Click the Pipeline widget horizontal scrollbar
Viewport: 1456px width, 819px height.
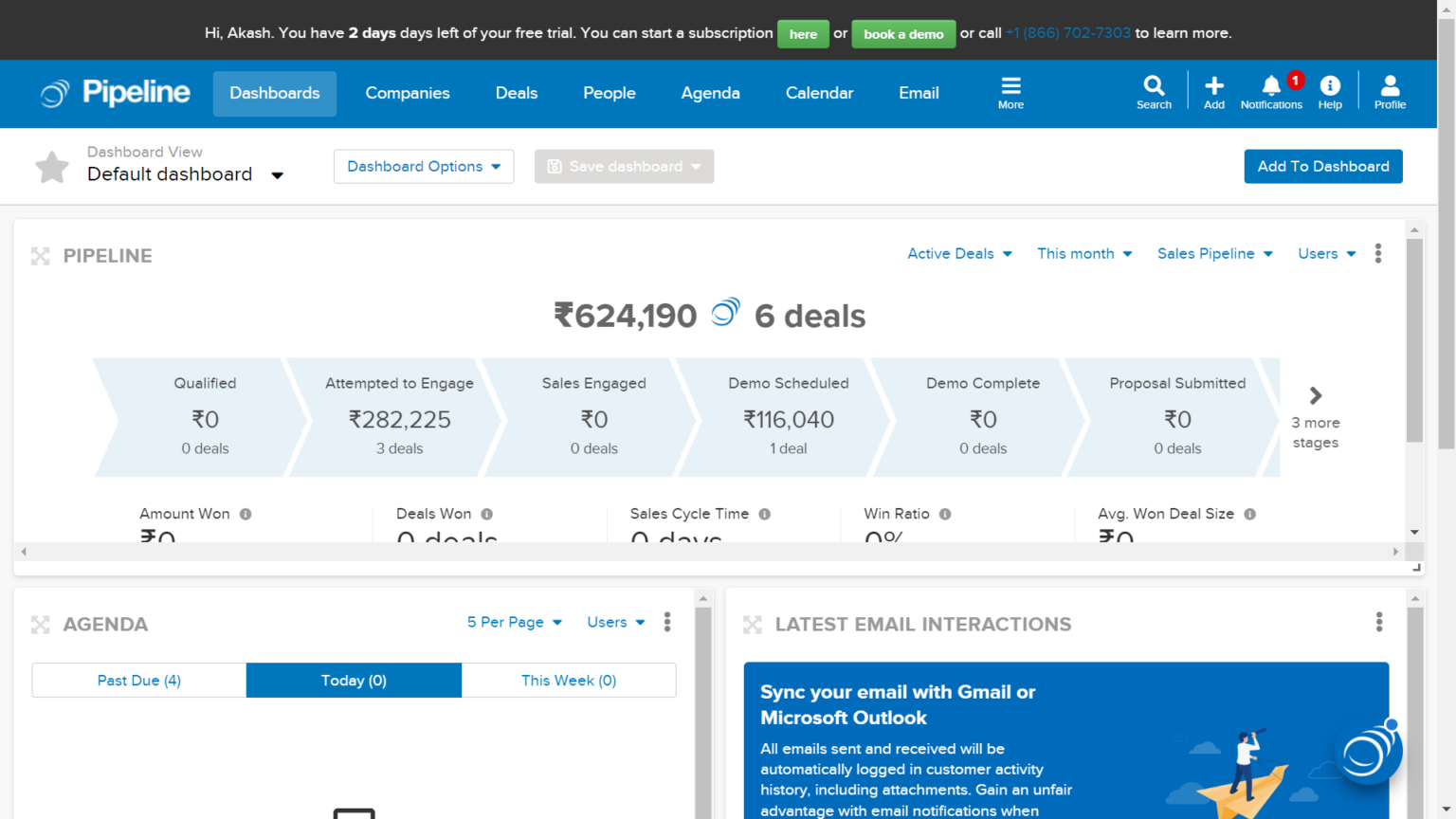tap(709, 552)
